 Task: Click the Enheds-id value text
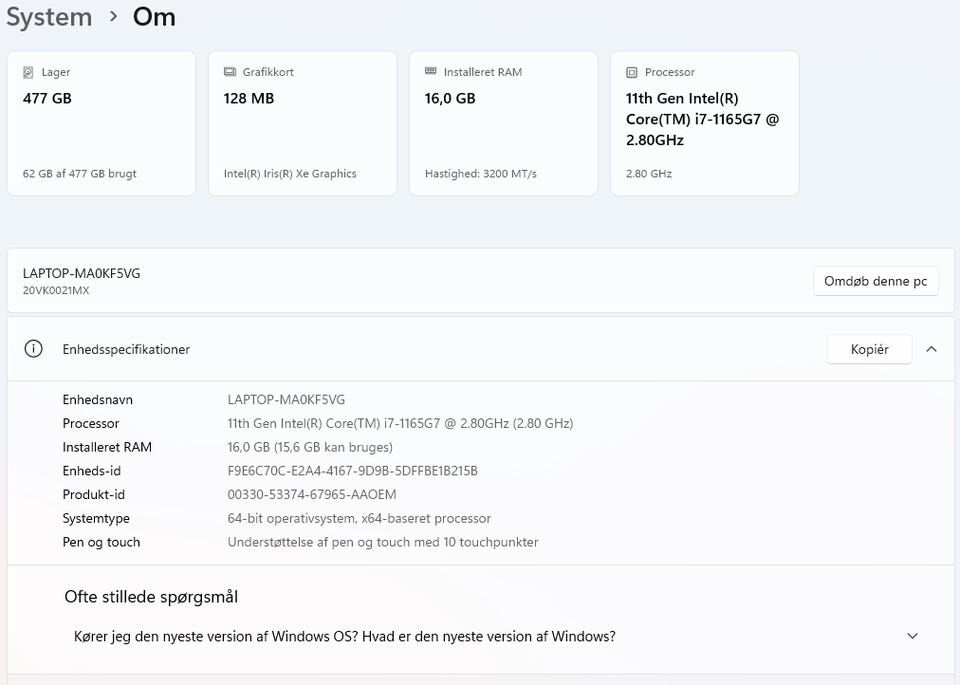pyautogui.click(x=352, y=471)
